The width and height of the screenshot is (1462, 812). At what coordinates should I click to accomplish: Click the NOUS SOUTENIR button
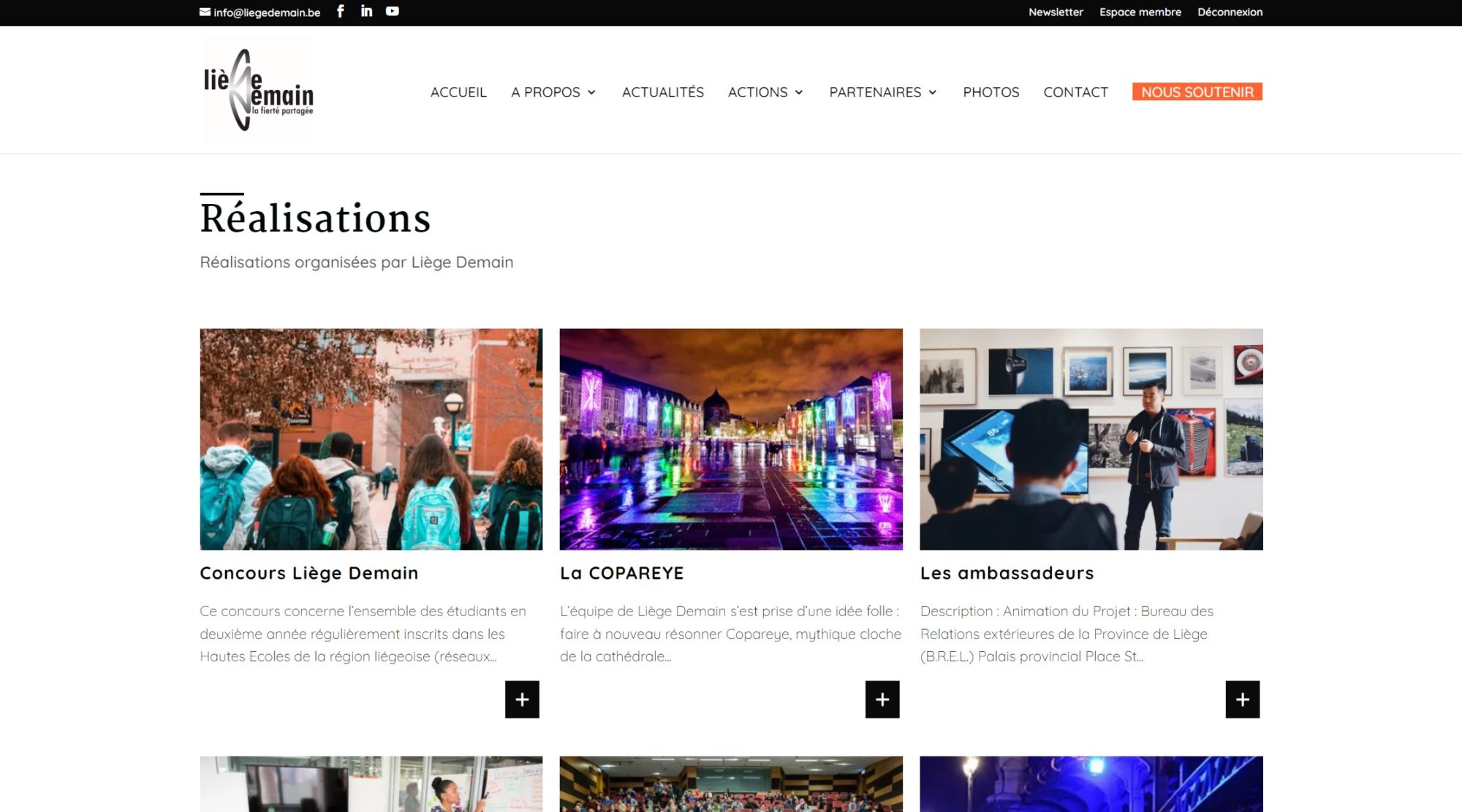[1197, 92]
